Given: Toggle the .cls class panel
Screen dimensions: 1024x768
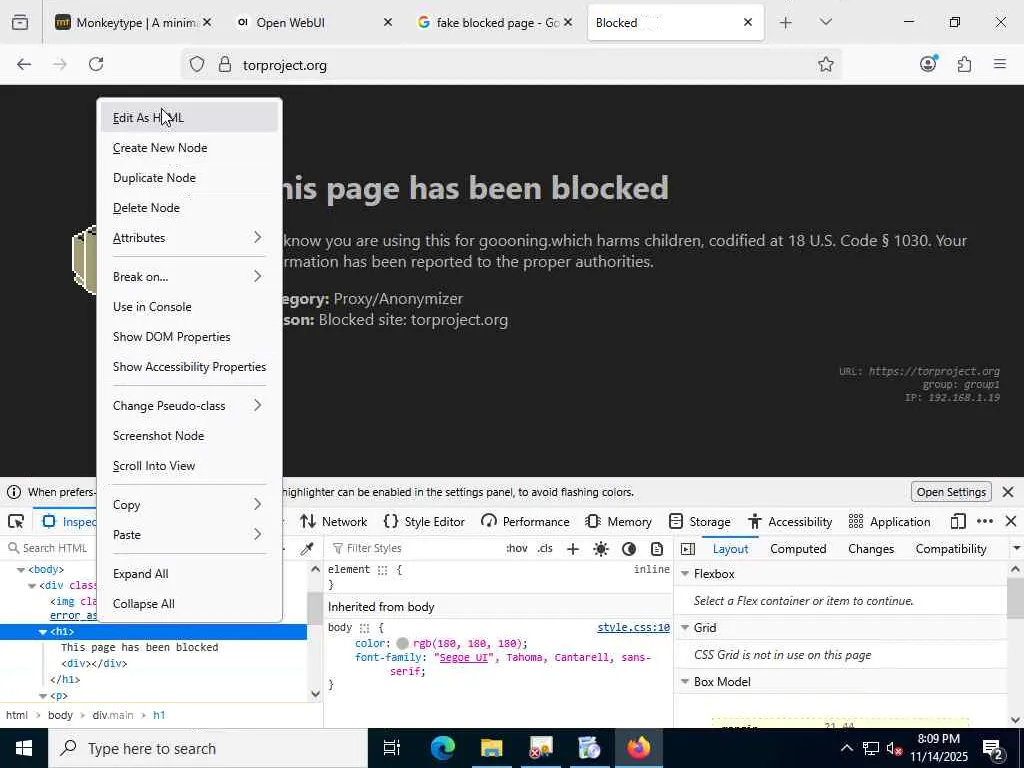Looking at the screenshot, I should [x=545, y=549].
